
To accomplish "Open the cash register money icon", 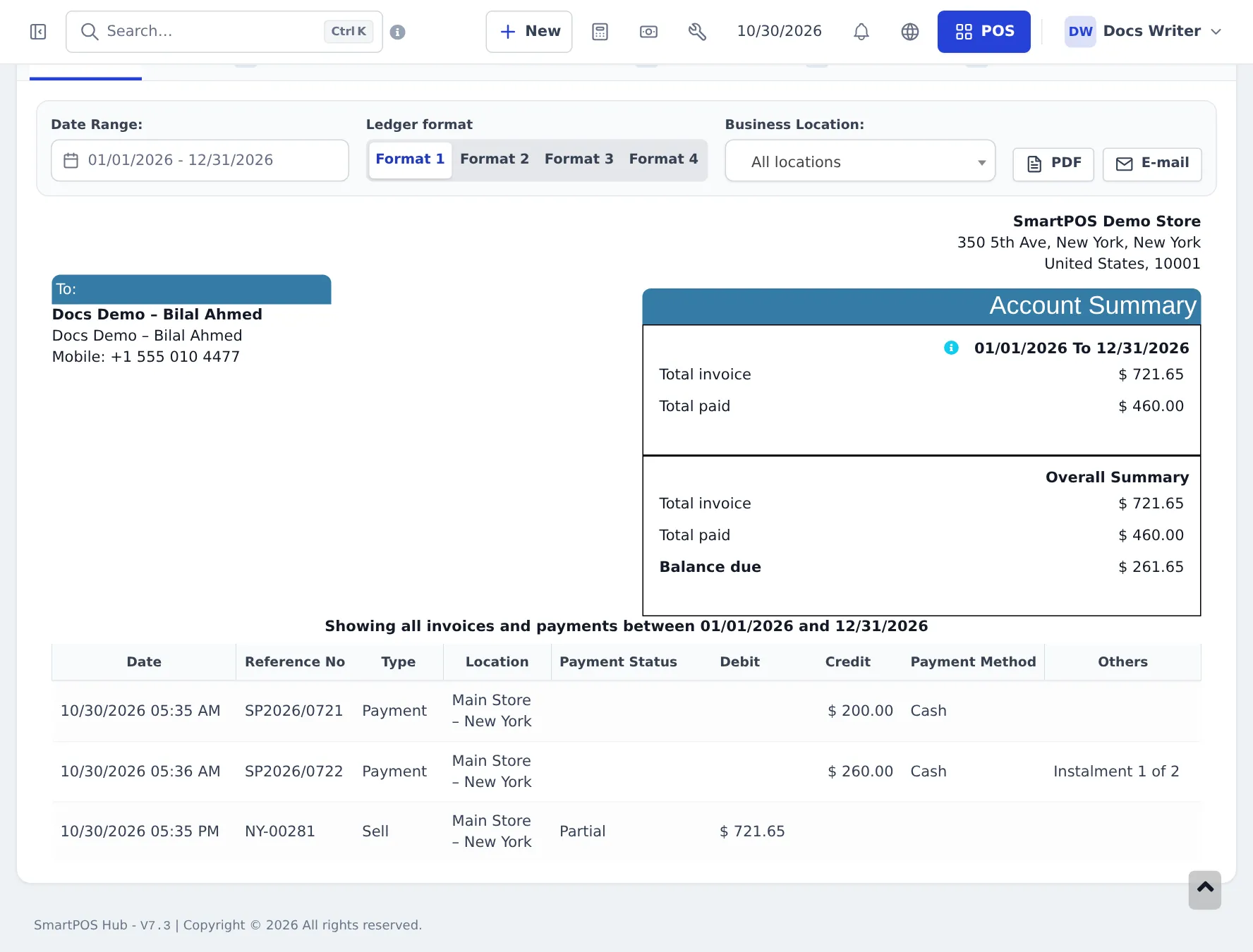I will pyautogui.click(x=648, y=32).
